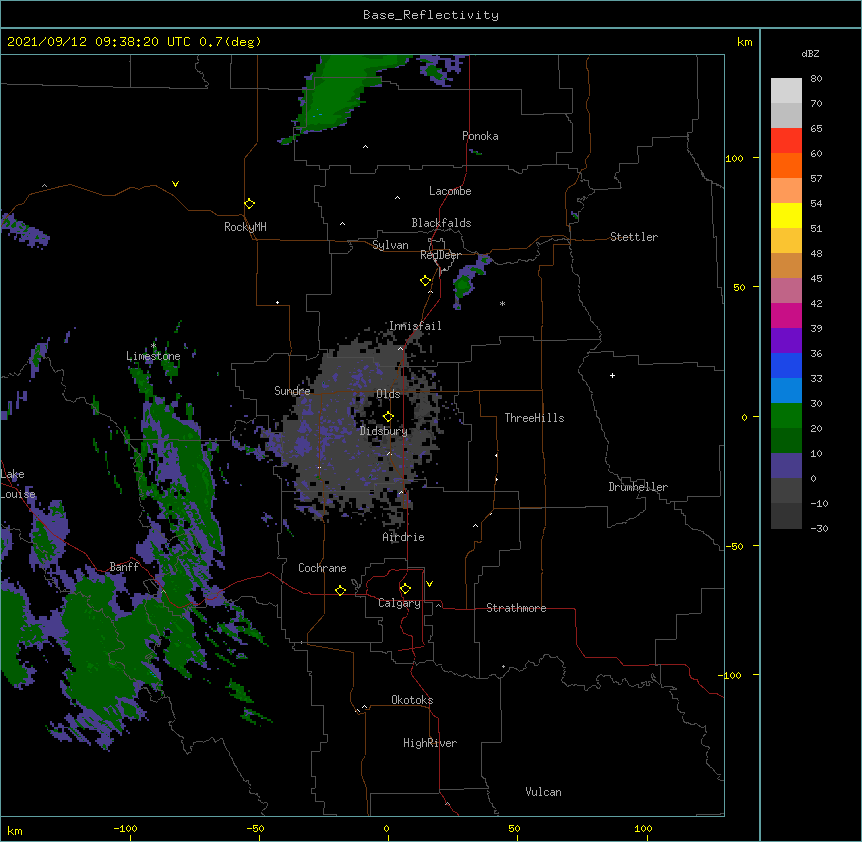Click the yellow V marker northwest of RockyMH
This screenshot has width=862, height=842.
[175, 184]
